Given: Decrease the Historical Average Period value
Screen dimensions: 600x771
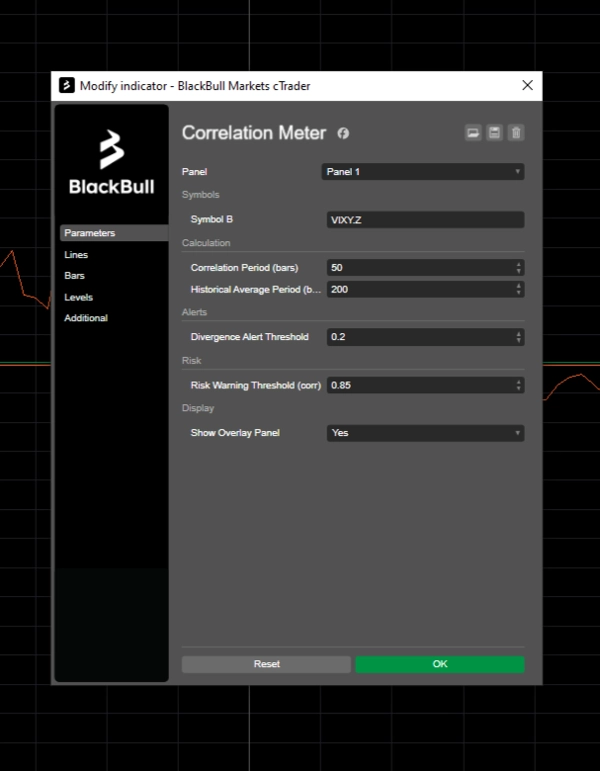Looking at the screenshot, I should click(518, 293).
